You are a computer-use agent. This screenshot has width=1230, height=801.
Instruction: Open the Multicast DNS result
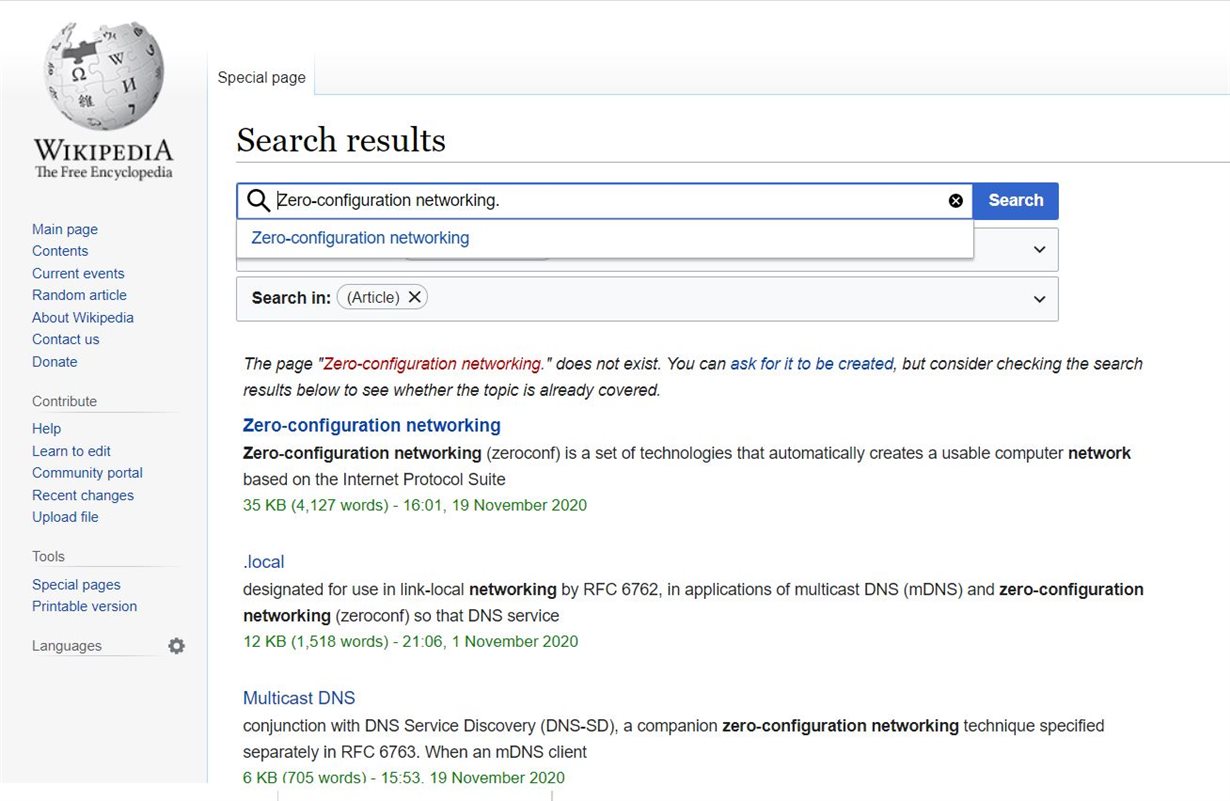pyautogui.click(x=299, y=698)
